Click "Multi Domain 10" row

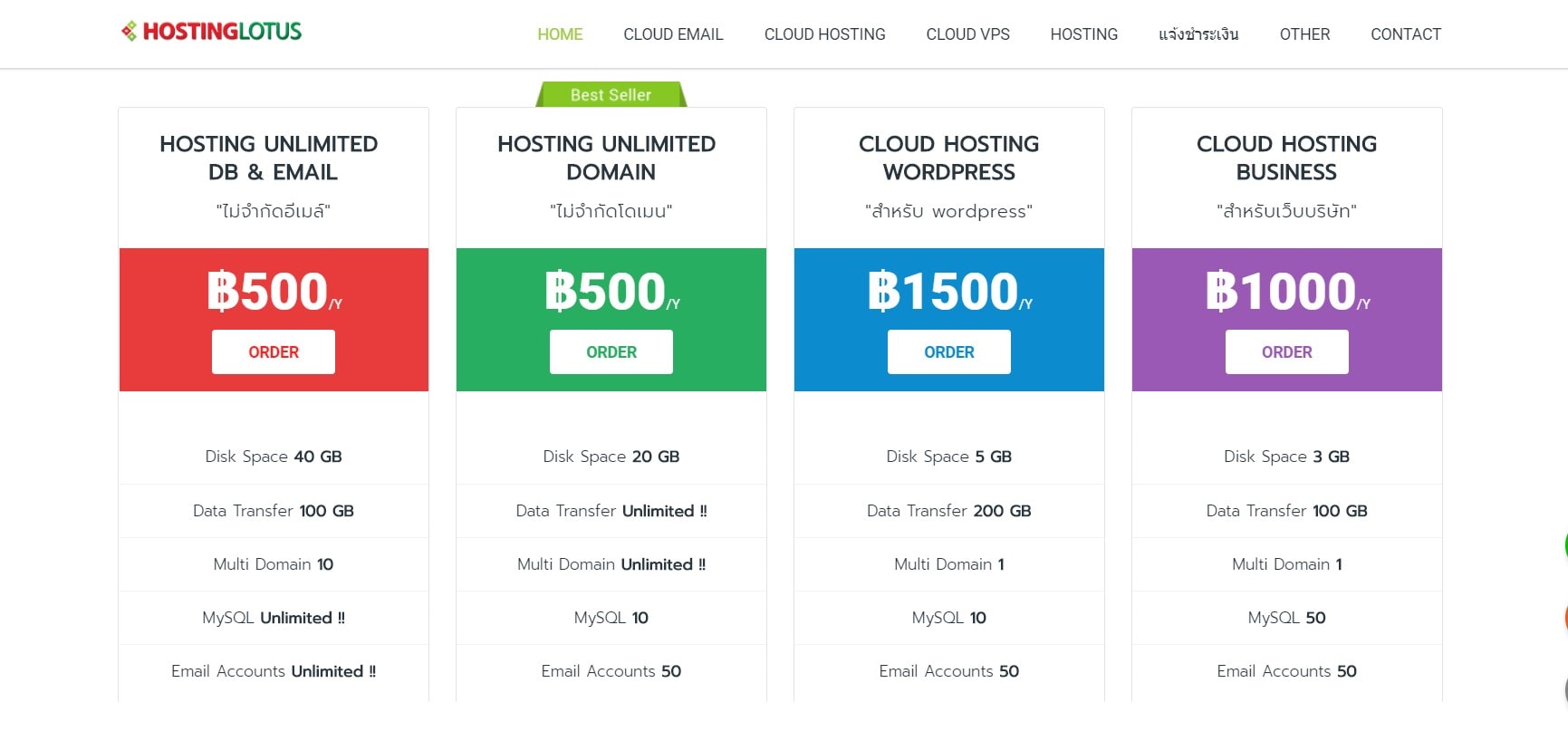[274, 564]
